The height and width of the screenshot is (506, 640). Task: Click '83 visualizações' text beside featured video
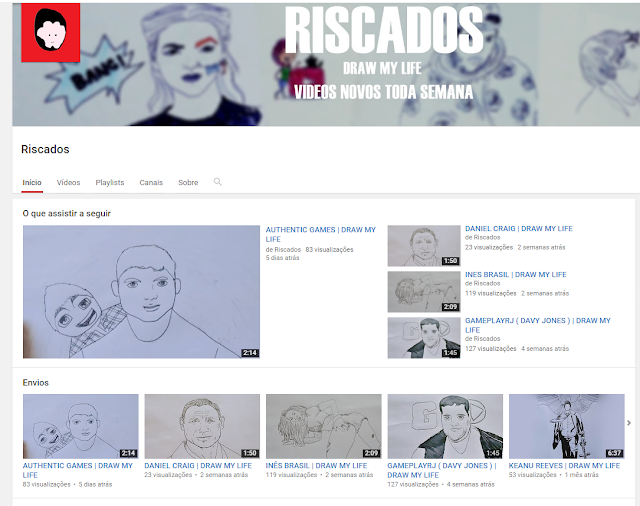coord(329,249)
